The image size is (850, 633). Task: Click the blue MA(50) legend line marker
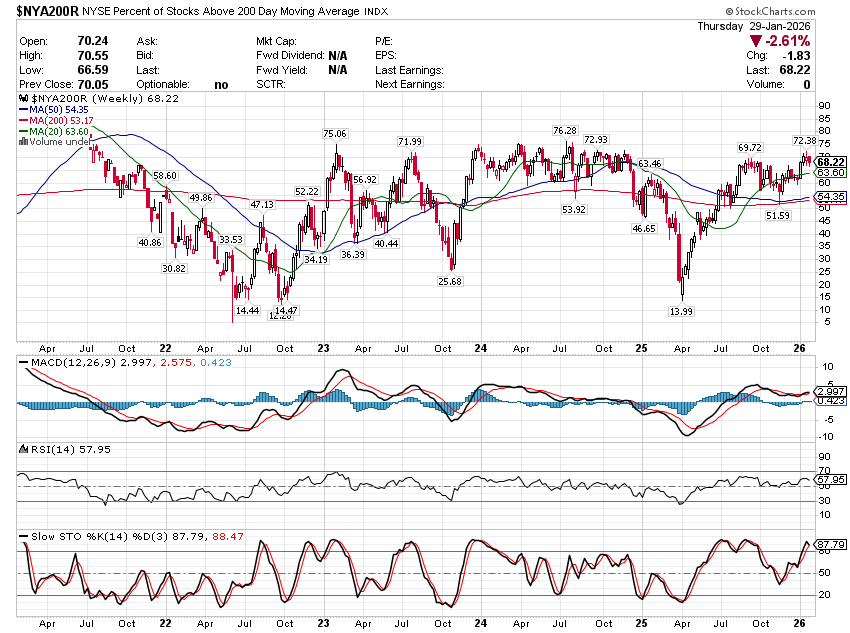[x=24, y=111]
